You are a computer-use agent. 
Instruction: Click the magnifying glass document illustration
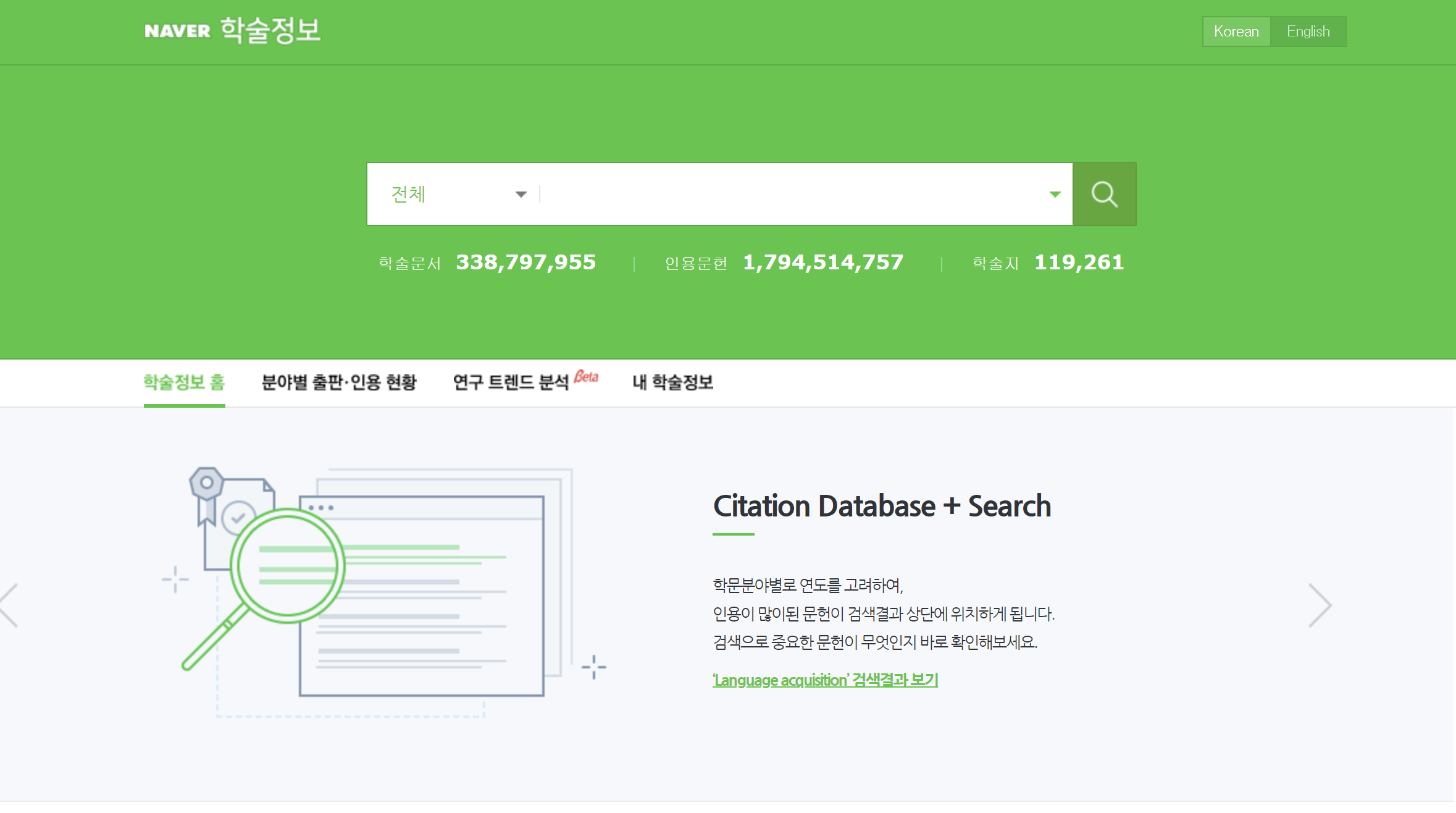coord(384,592)
